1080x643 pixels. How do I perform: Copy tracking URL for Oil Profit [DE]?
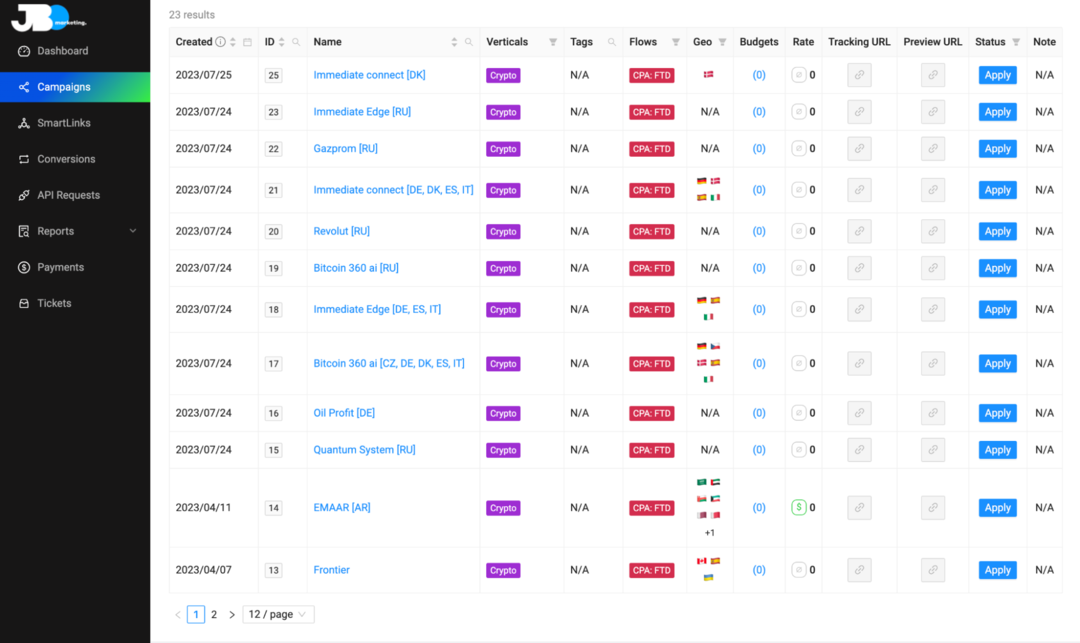click(x=859, y=413)
